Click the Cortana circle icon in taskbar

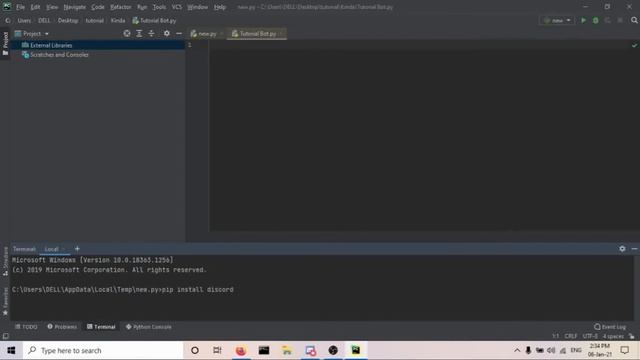click(x=195, y=350)
